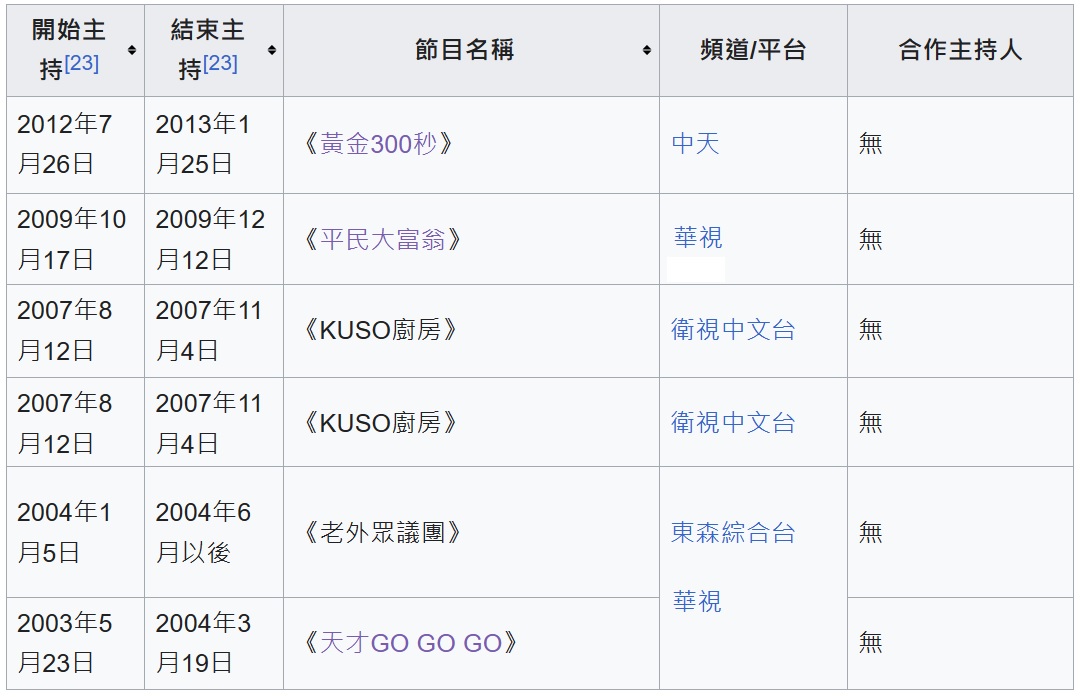Open the 東森綜合台 channel link
Screen dimensions: 1080x697
[733, 532]
